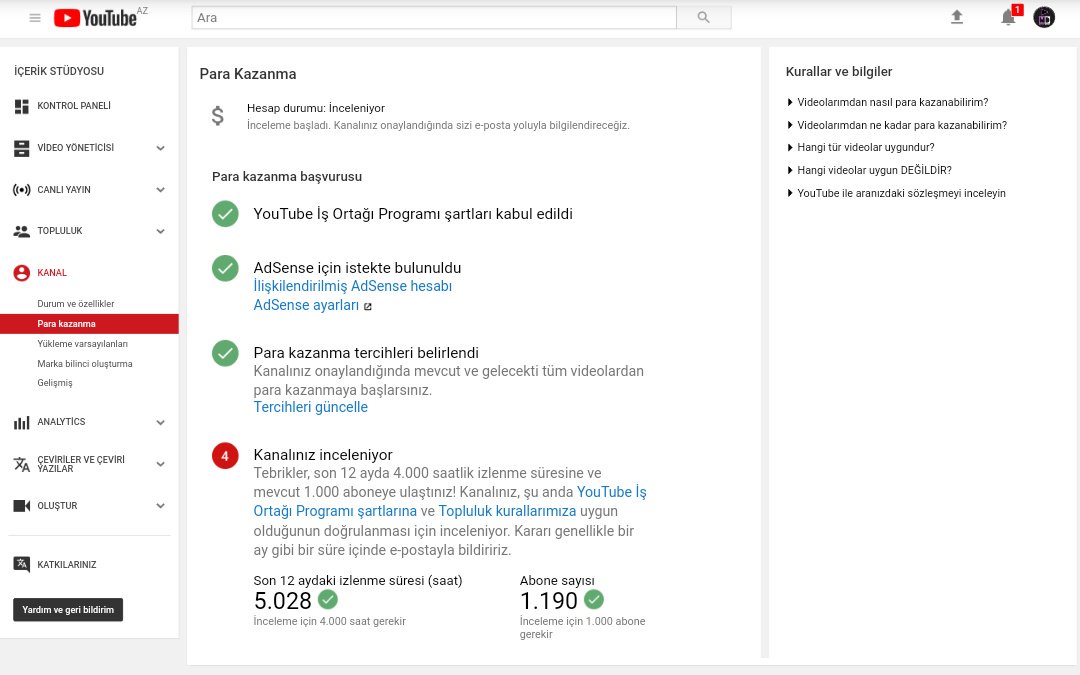Viewport: 1080px width, 675px height.
Task: Click the 1.190 subscriber count value
Action: point(549,601)
